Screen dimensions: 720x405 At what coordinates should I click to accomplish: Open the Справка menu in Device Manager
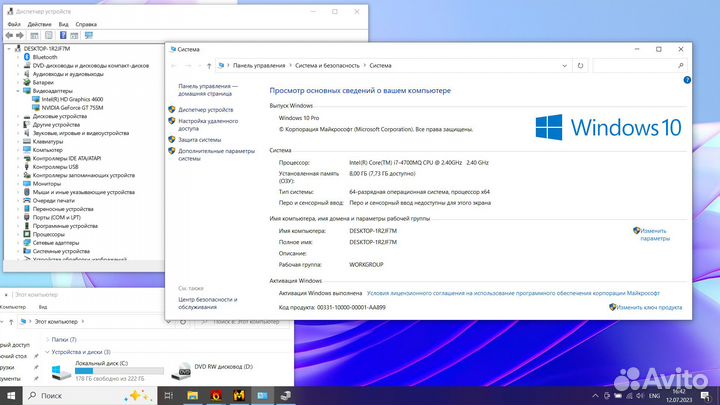pos(86,24)
